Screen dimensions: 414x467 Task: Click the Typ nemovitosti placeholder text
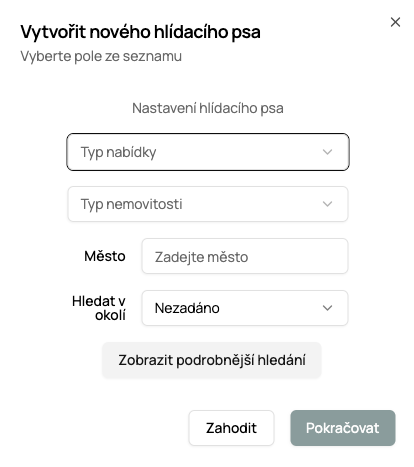[131, 204]
